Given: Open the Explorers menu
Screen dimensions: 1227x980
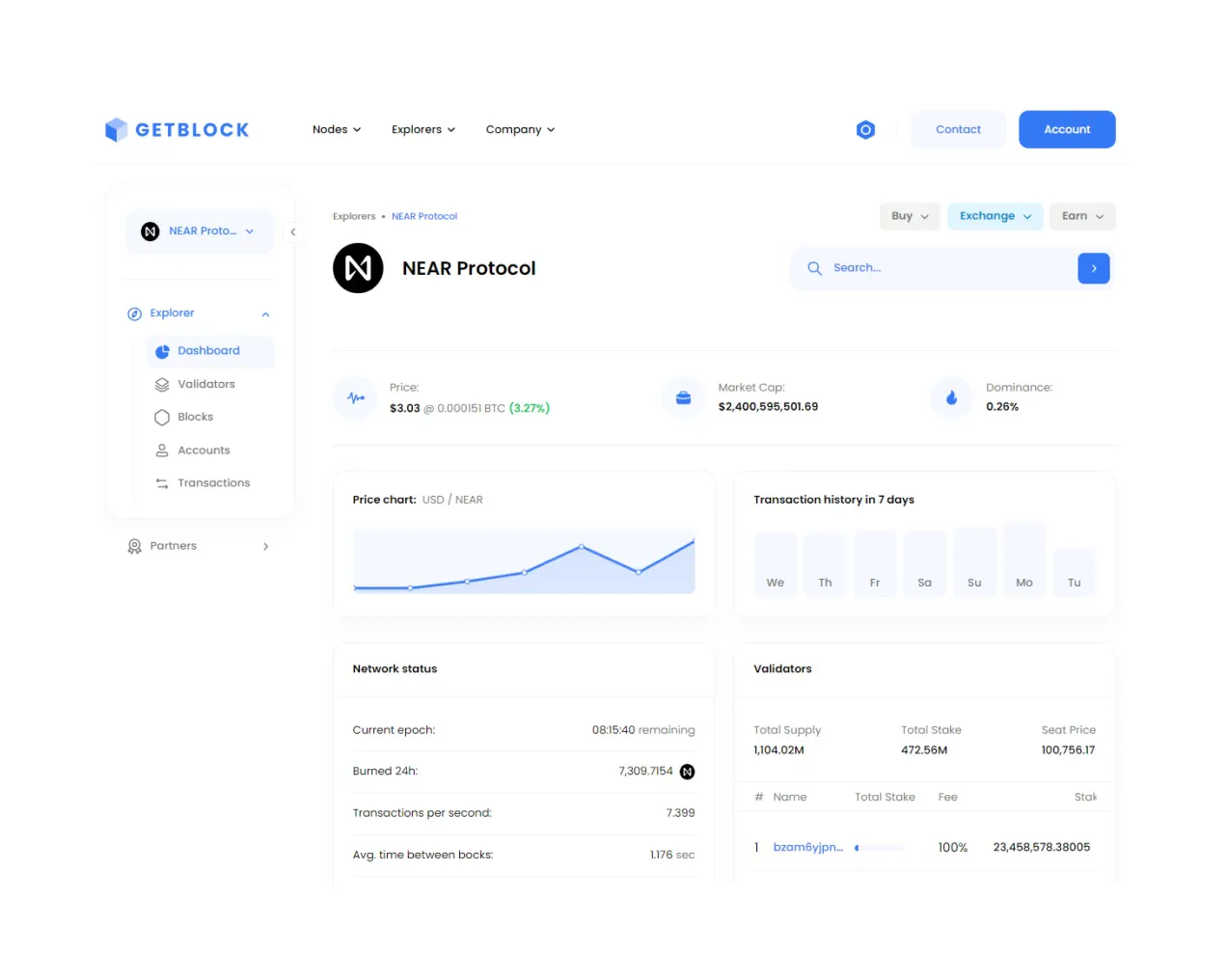Looking at the screenshot, I should (x=423, y=129).
